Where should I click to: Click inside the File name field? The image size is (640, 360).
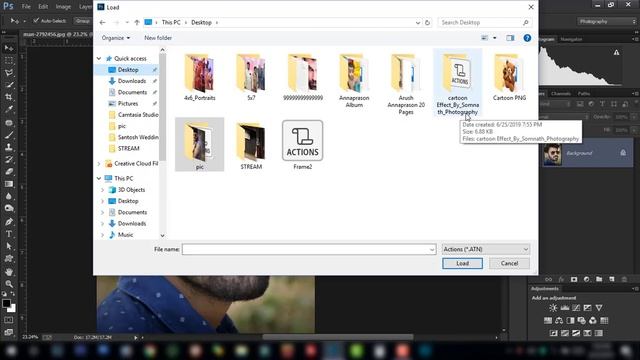[x=309, y=249]
